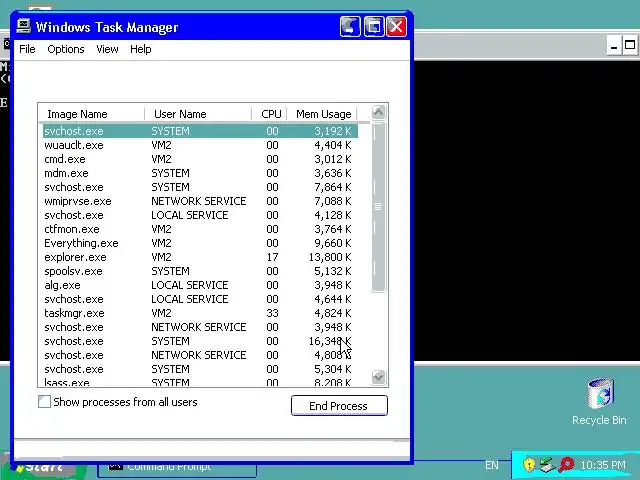
Task: Select the taskmgr.exe process row
Action: 200,313
